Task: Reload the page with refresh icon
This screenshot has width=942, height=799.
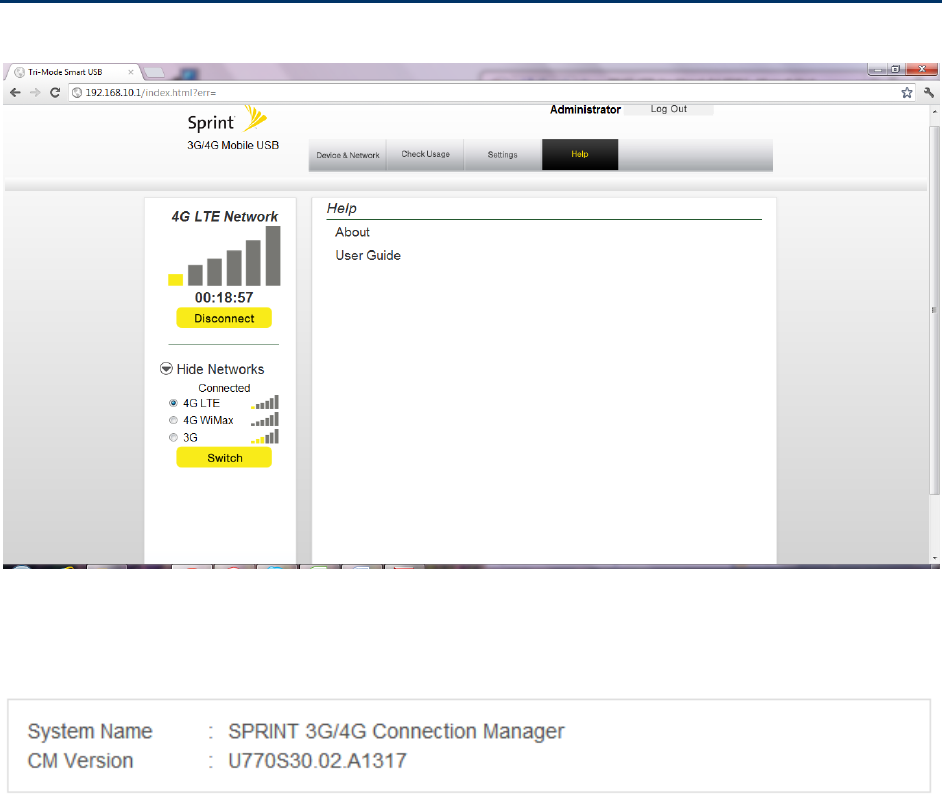Action: point(55,93)
